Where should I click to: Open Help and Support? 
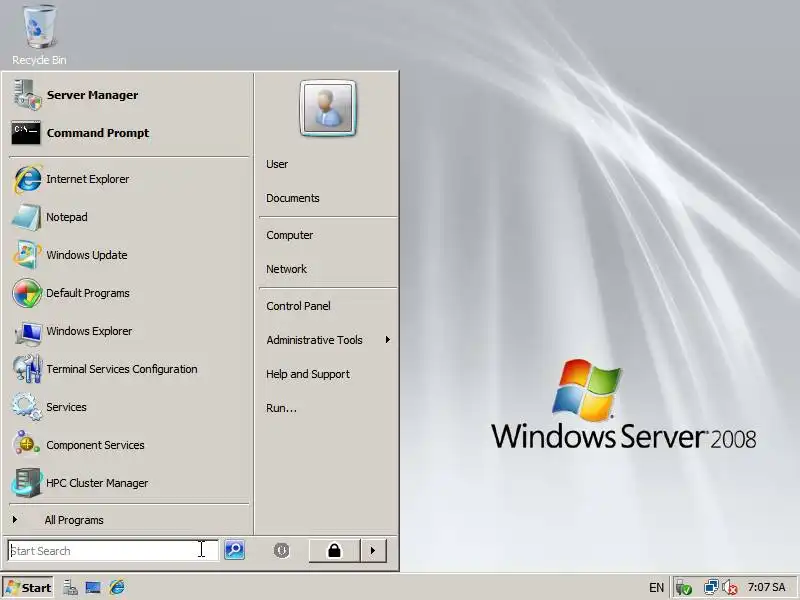click(x=308, y=374)
